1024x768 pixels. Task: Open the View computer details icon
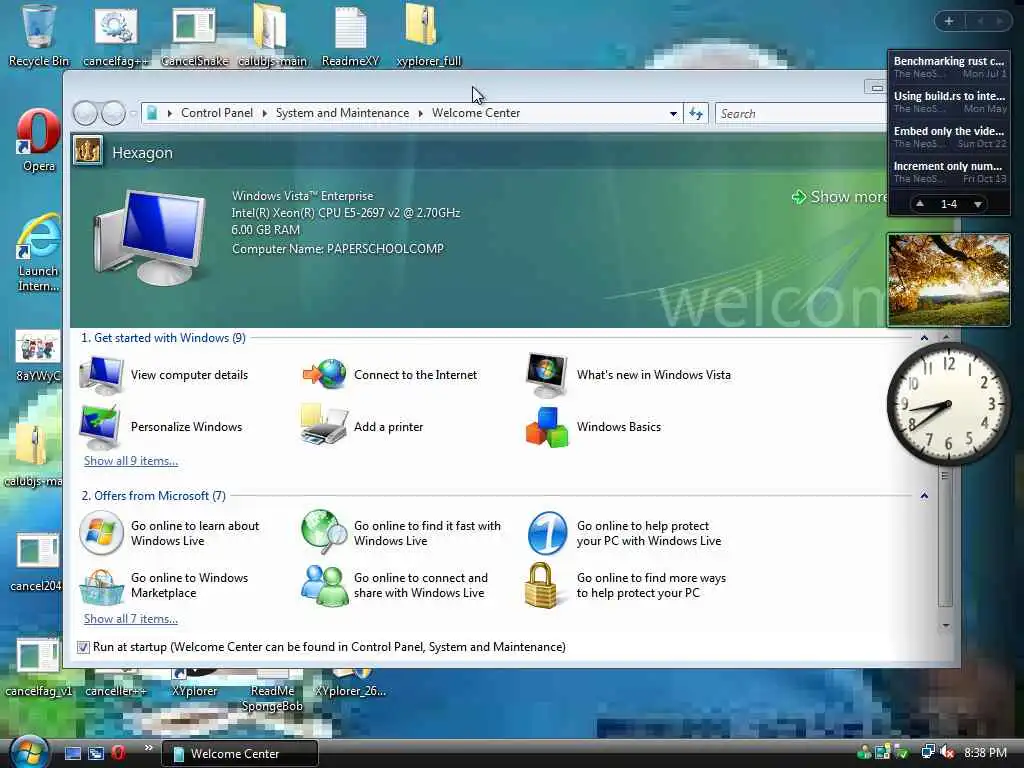coord(101,376)
